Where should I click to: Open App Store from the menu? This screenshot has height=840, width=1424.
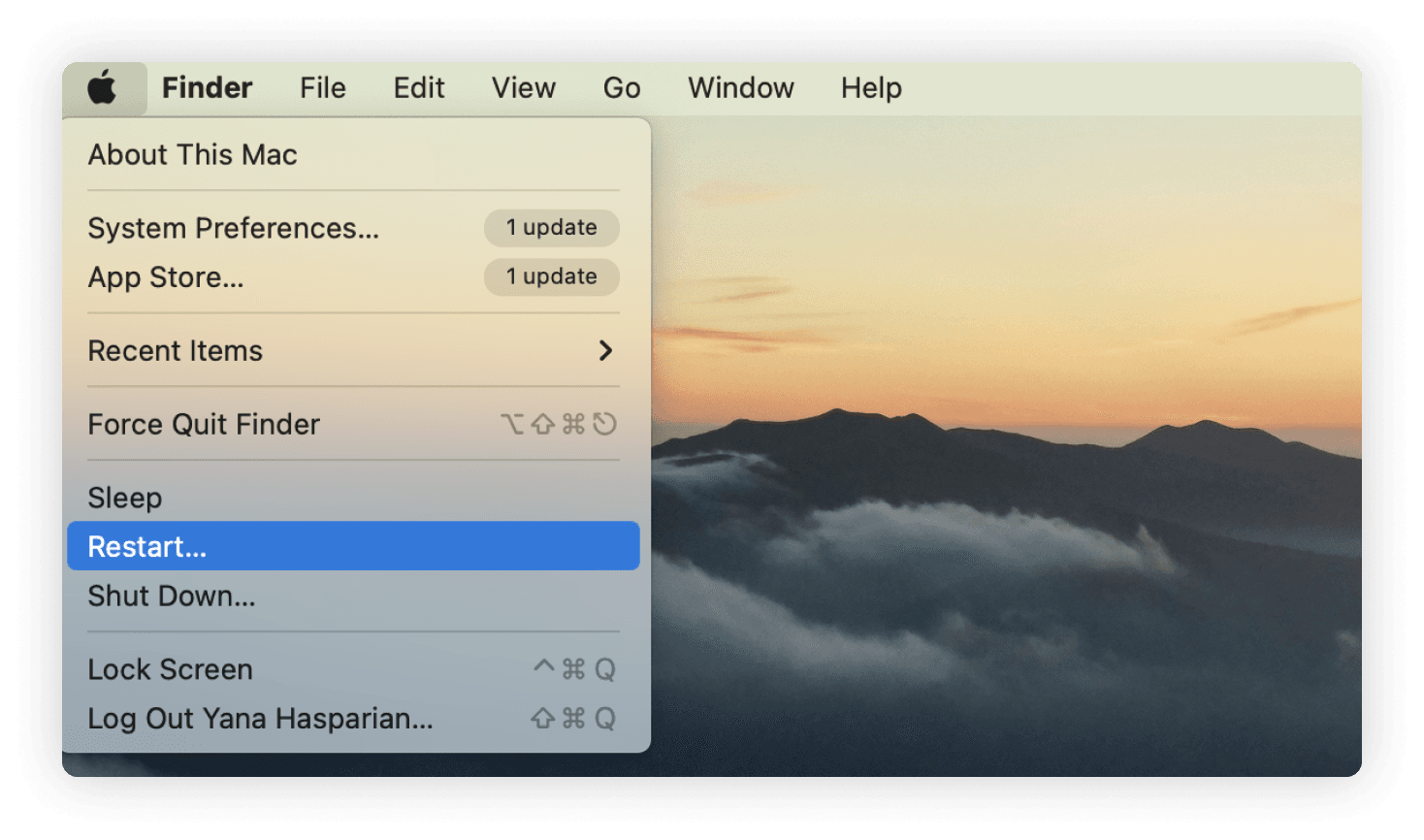(x=166, y=277)
